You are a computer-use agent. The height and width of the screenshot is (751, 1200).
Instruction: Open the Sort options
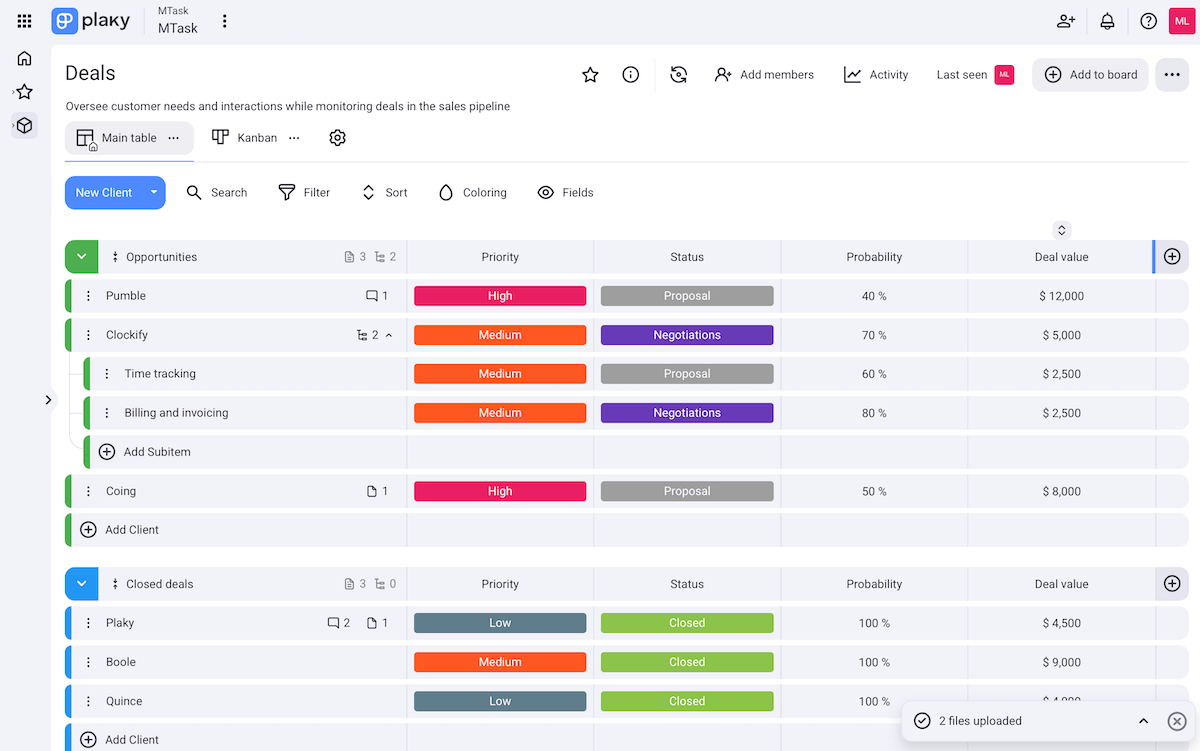384,192
